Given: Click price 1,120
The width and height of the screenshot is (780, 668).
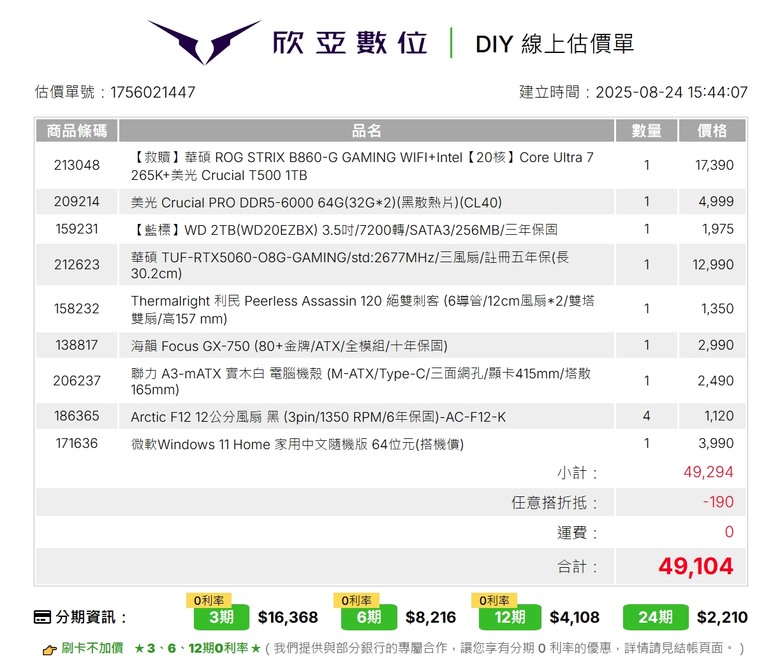Looking at the screenshot, I should click(x=719, y=416).
